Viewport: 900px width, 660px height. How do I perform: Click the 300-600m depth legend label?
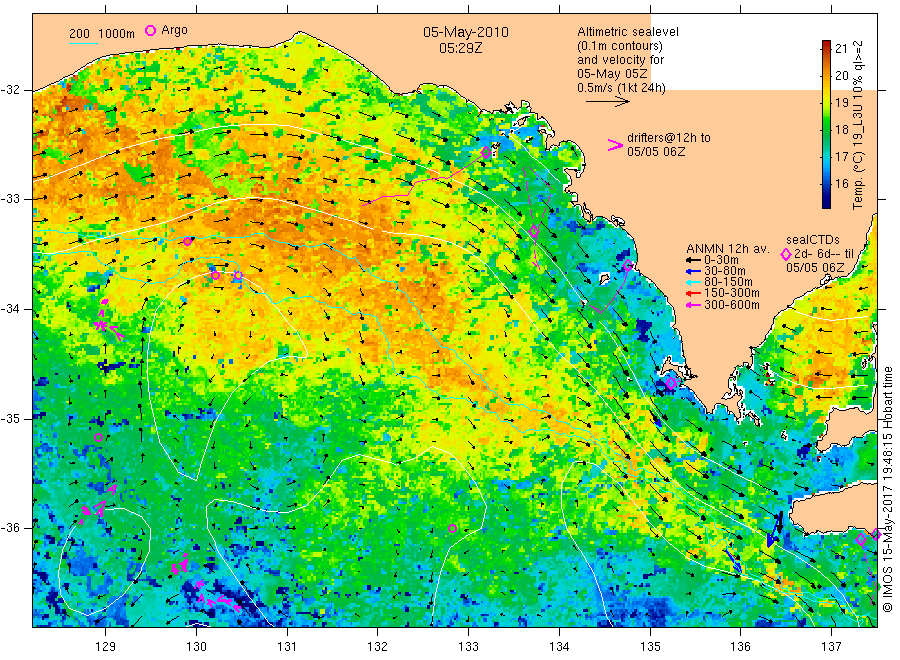click(732, 305)
